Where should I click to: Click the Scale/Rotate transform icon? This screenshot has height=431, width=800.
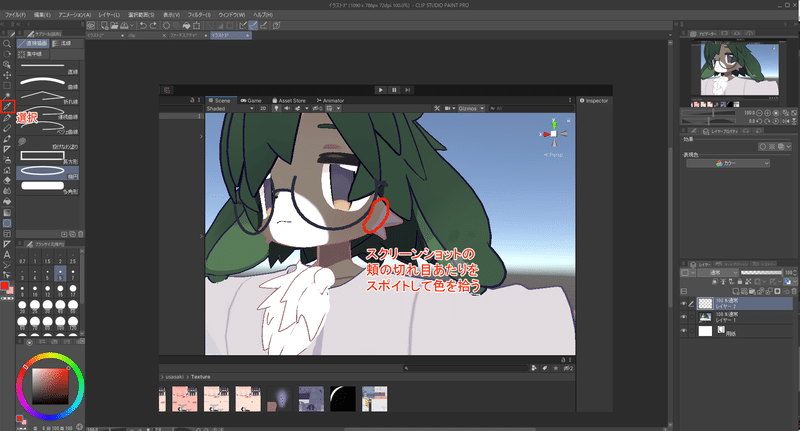point(196,25)
